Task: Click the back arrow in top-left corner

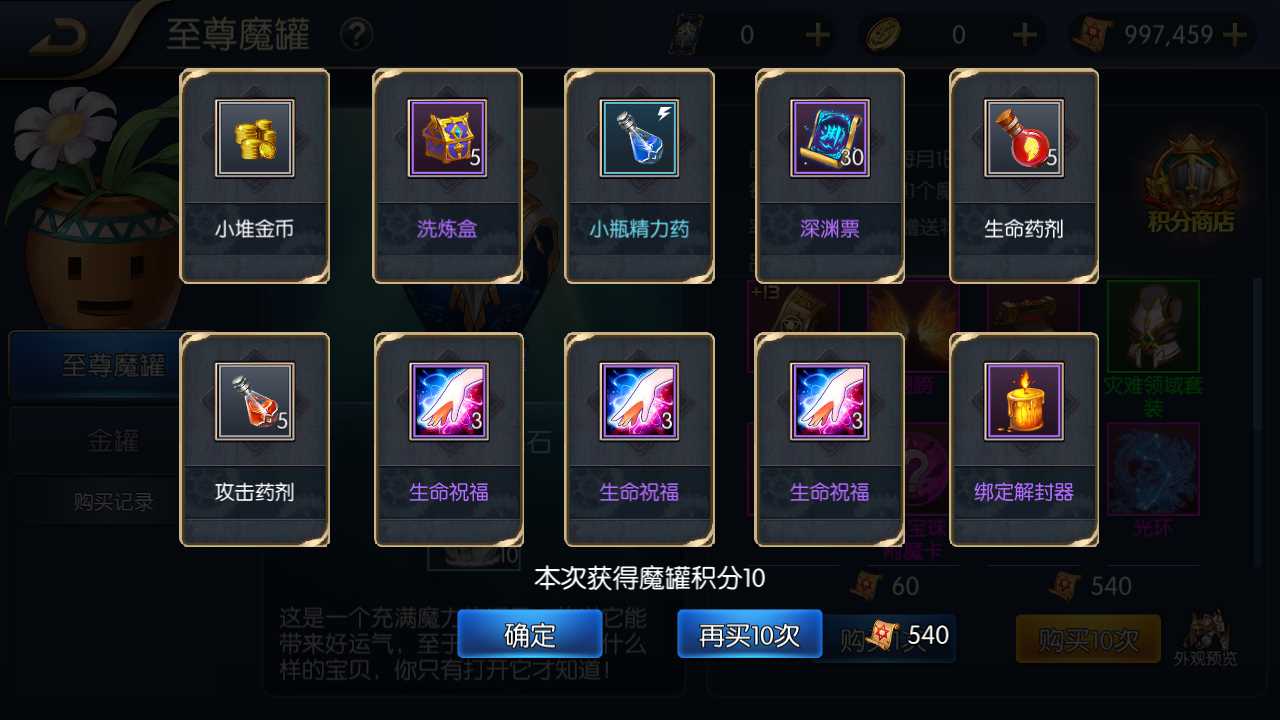Action: (x=58, y=37)
